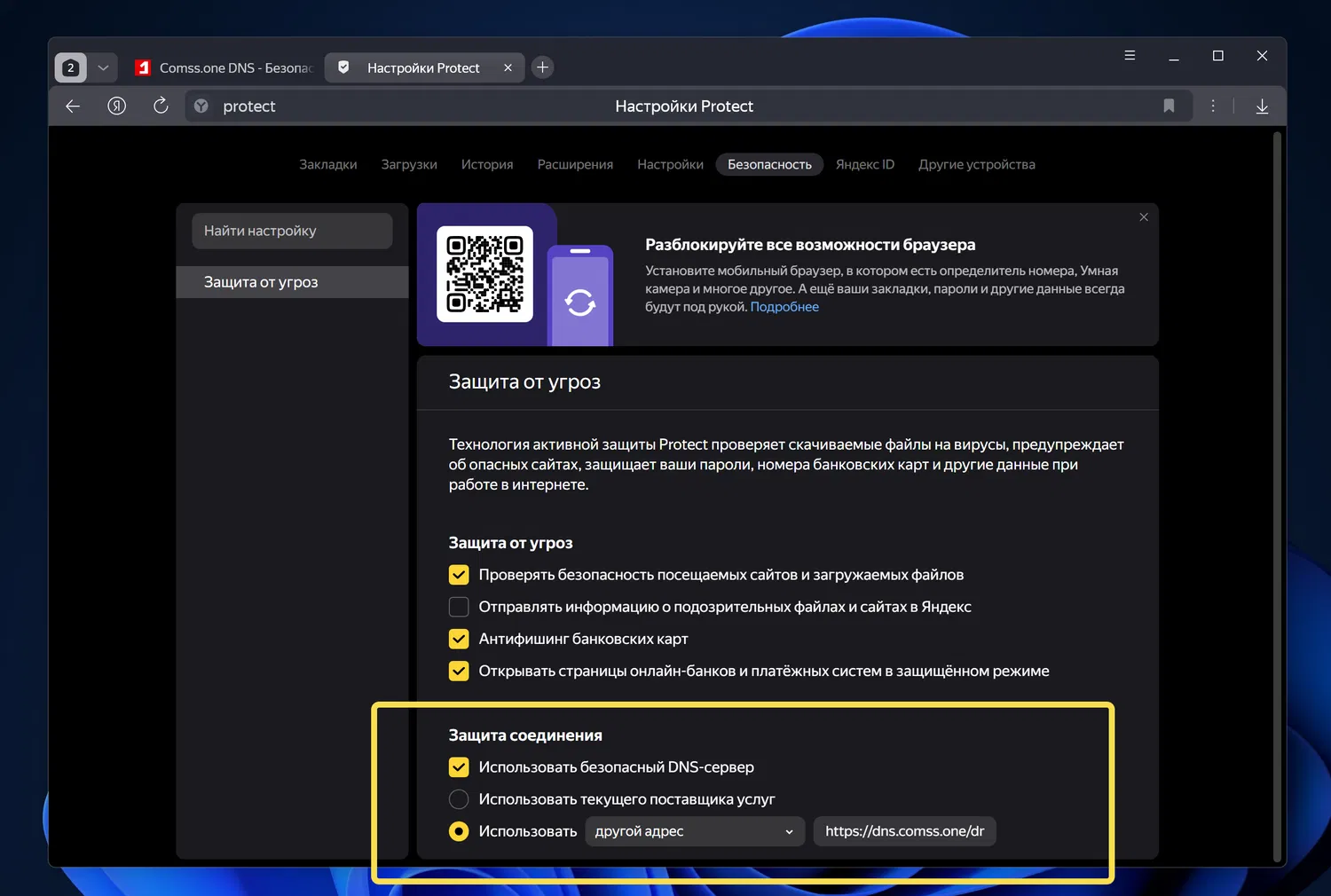
Task: Go to the История section
Action: pos(487,164)
